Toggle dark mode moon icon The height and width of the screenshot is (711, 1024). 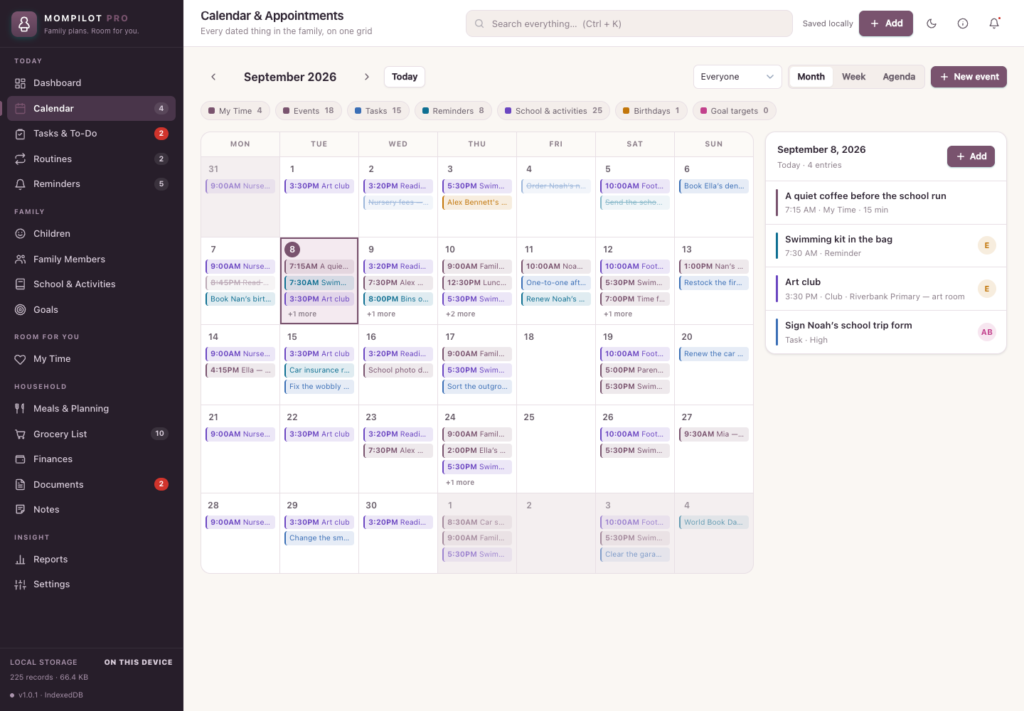[931, 24]
